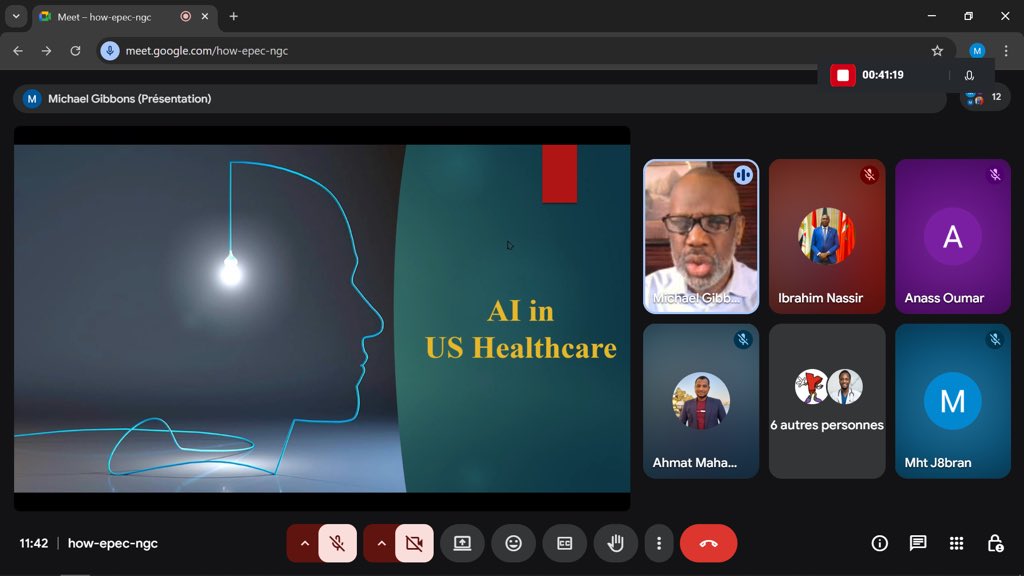The image size is (1024, 576).
Task: Expand camera device options chevron
Action: tap(380, 543)
